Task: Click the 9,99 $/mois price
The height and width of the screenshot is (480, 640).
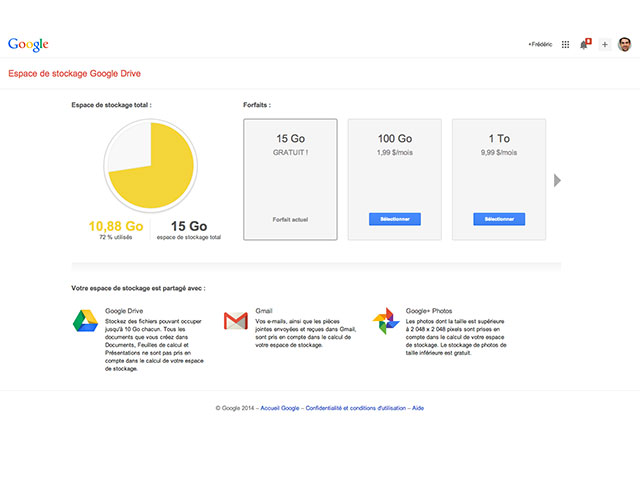Action: (x=499, y=153)
